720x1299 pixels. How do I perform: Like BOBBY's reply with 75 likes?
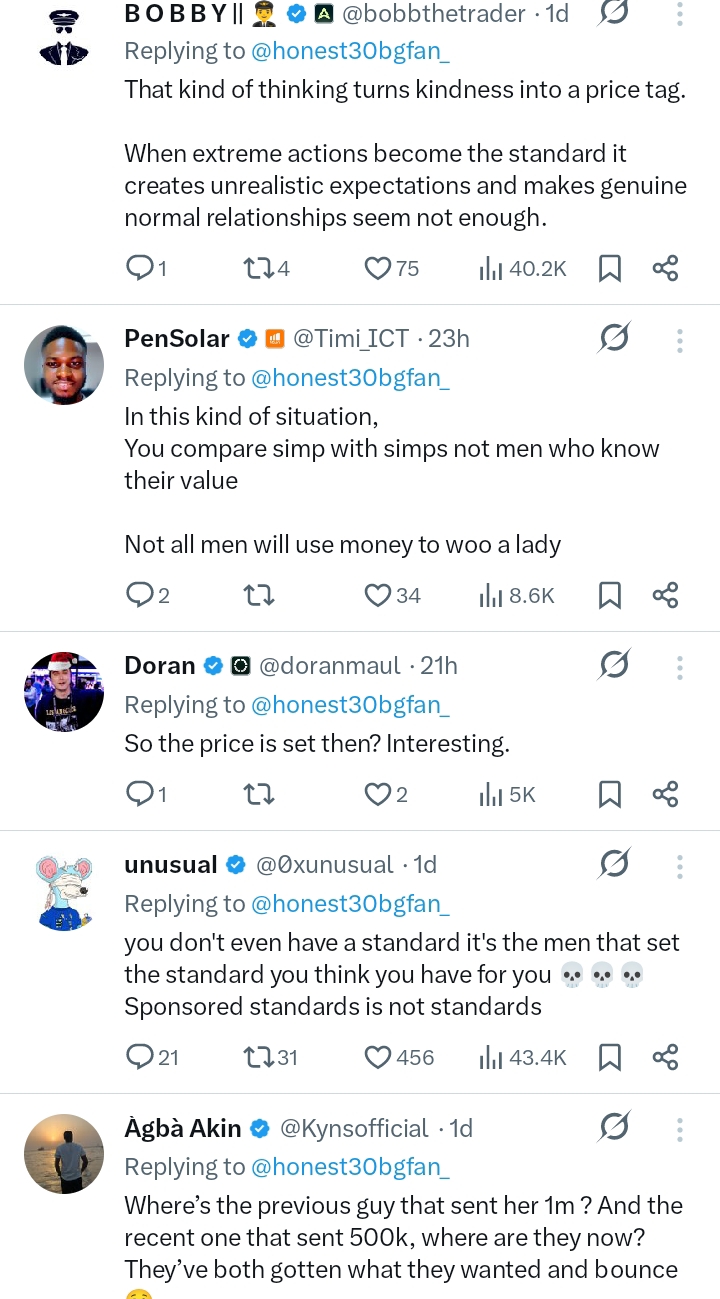tap(378, 268)
